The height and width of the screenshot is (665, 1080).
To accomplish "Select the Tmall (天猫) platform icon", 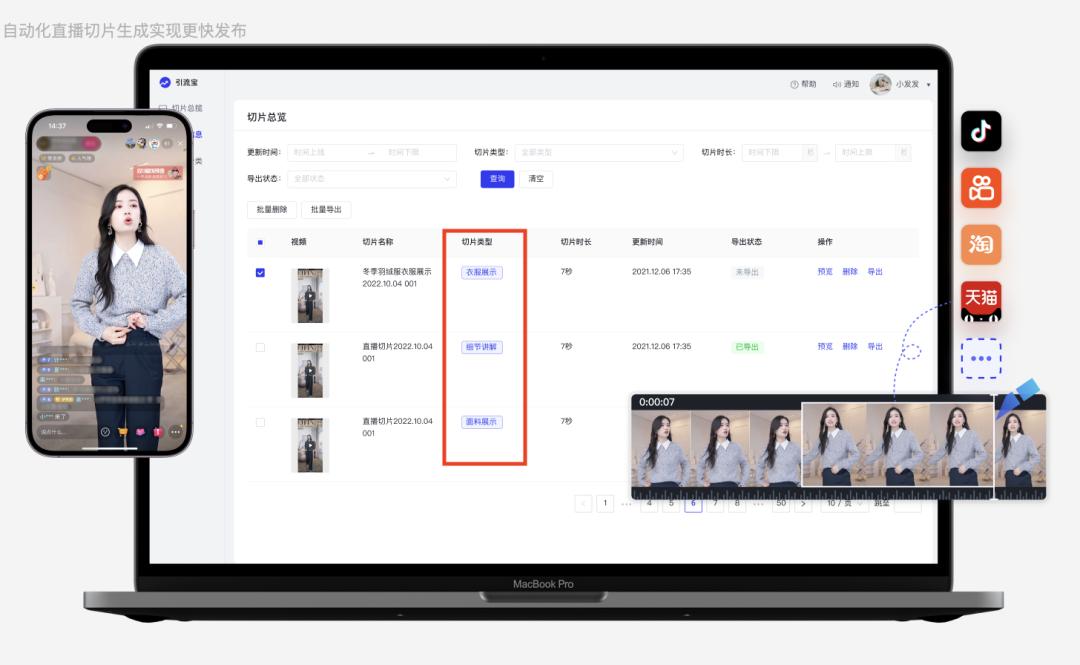I will [981, 302].
